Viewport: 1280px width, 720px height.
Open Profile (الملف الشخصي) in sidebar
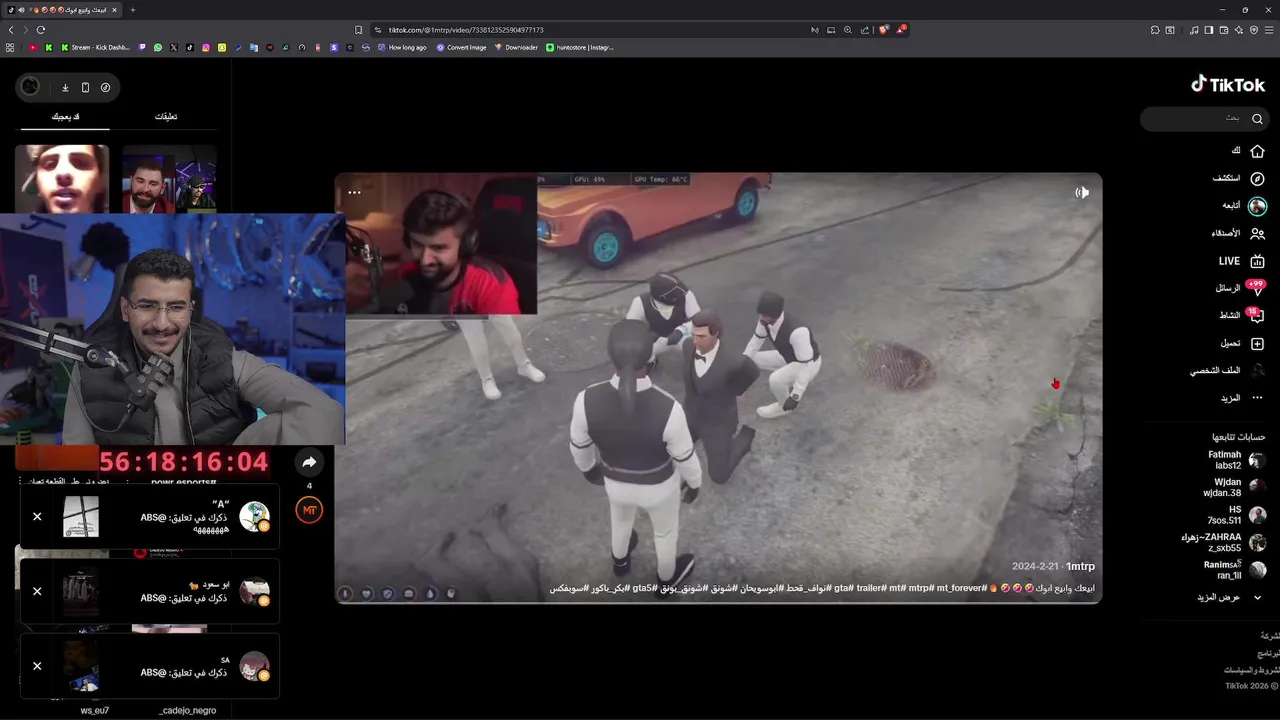click(1228, 370)
